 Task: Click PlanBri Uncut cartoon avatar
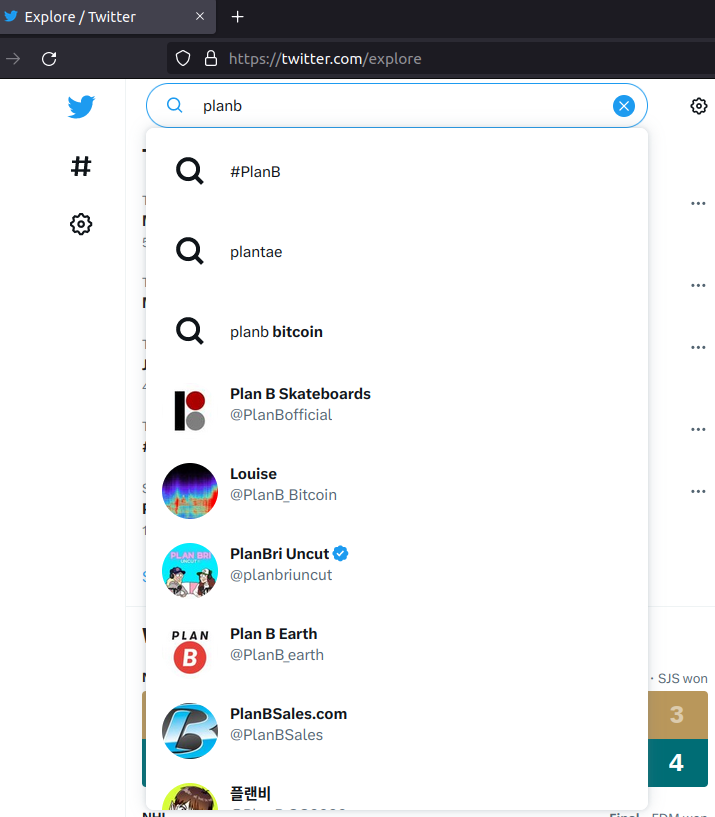coord(190,571)
